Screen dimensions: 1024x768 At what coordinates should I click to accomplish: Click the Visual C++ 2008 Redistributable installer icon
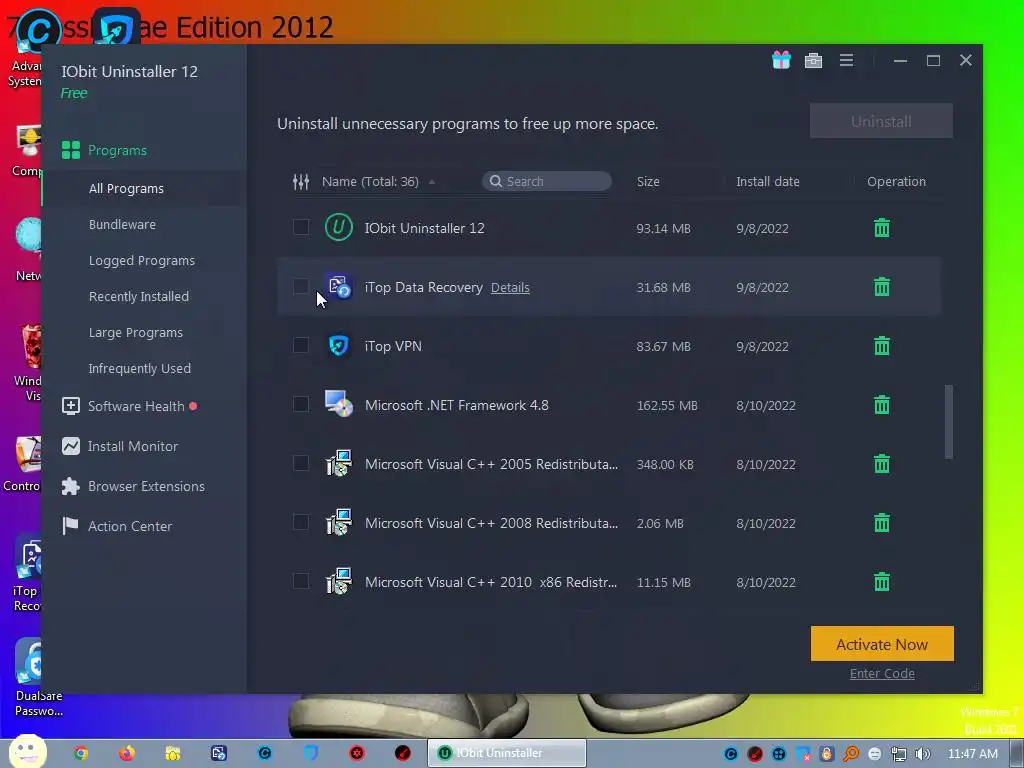pyautogui.click(x=338, y=522)
